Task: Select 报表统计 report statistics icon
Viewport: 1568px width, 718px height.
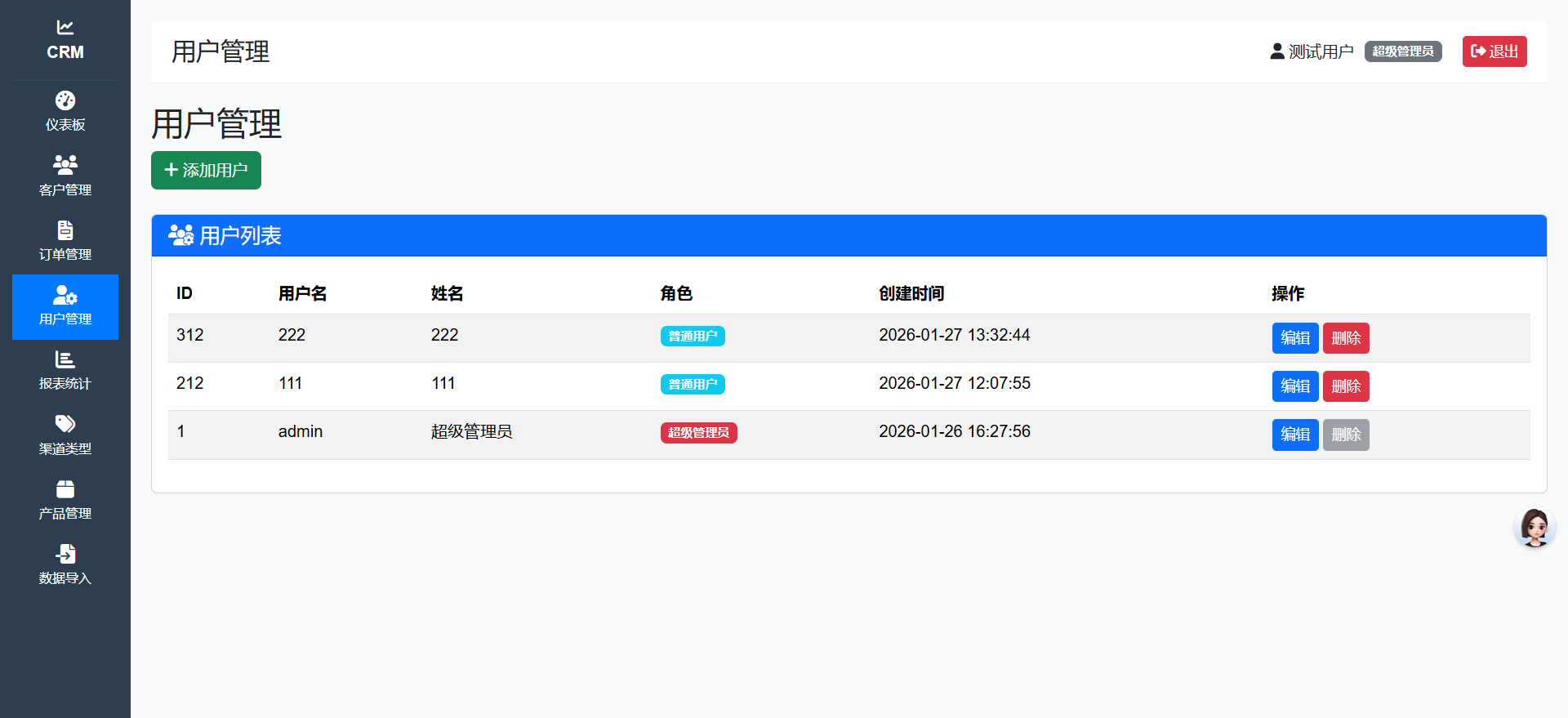Action: click(65, 359)
